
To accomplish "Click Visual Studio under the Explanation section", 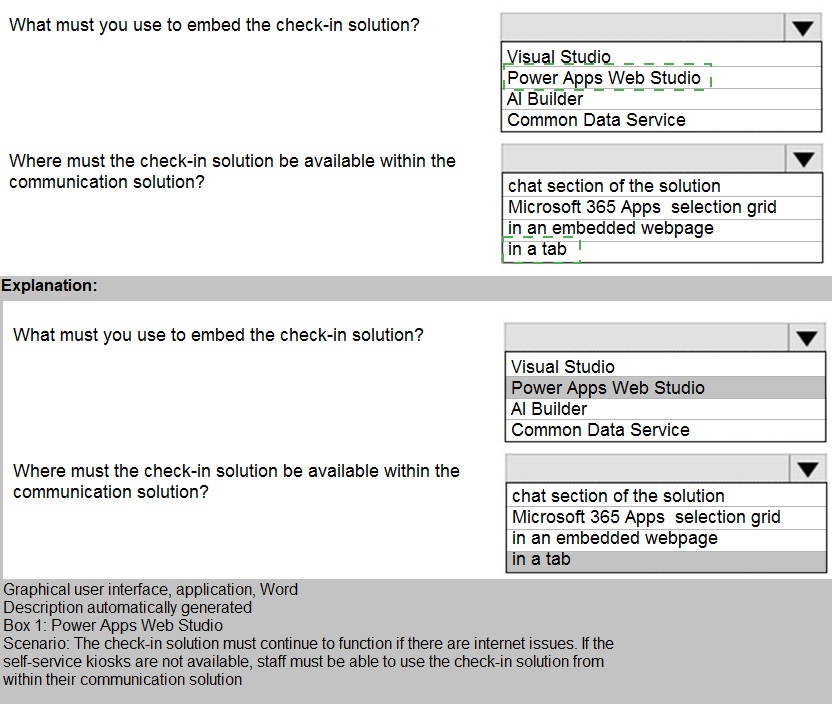I will [x=563, y=367].
